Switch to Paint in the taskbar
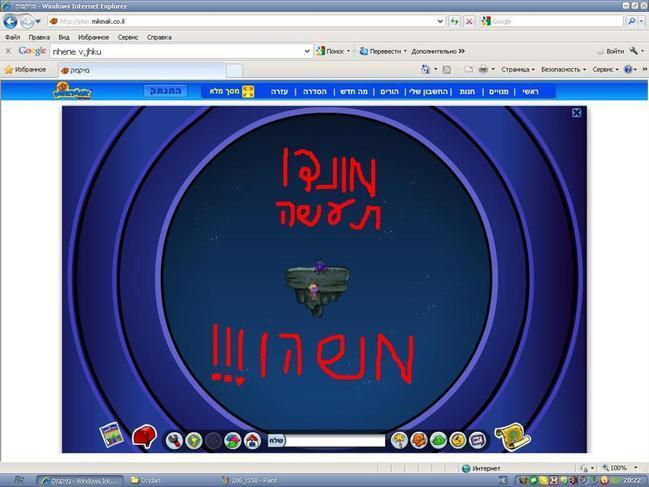Viewport: 649px width, 487px height. point(255,480)
